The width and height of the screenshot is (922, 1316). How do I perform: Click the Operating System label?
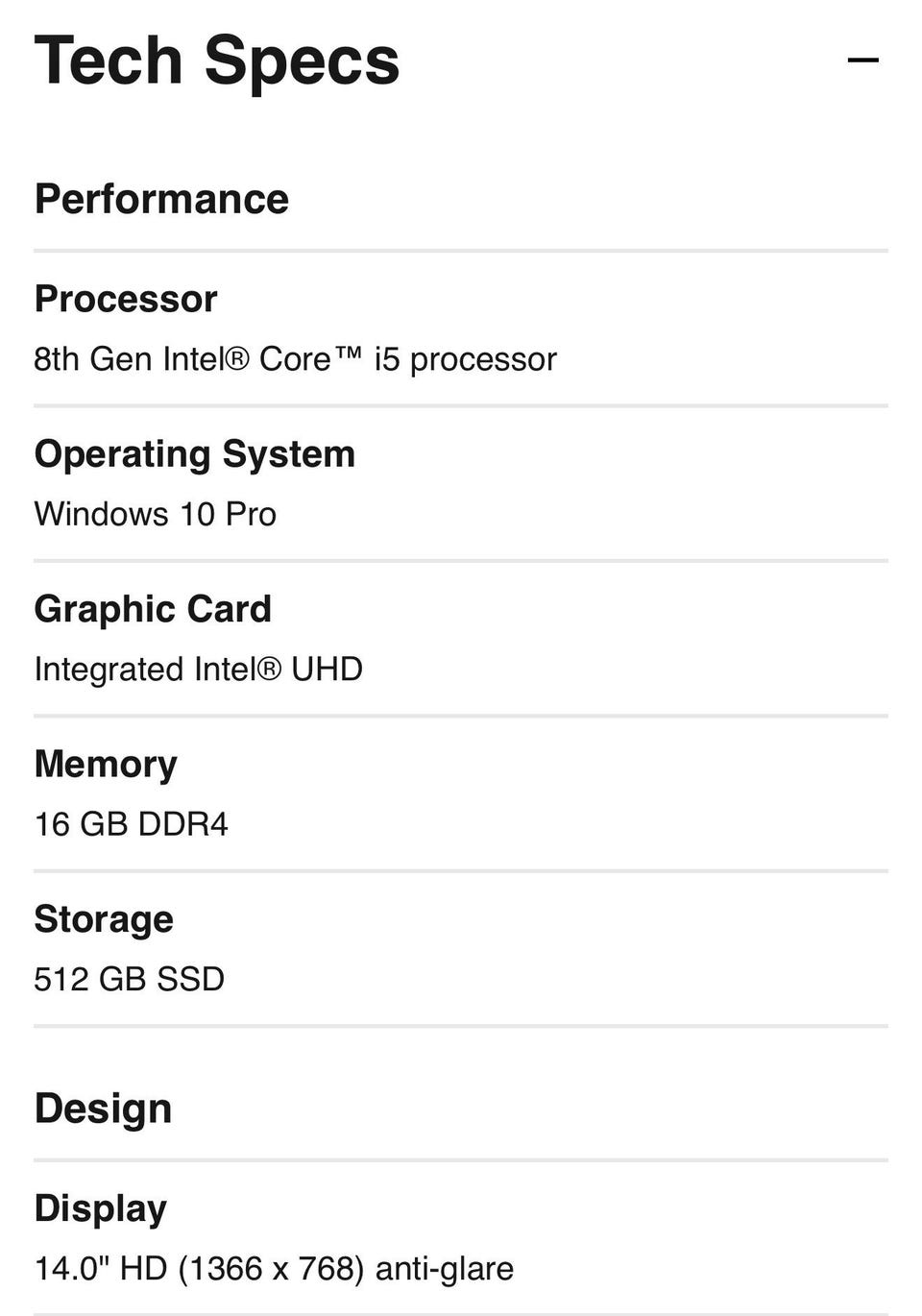tap(195, 454)
